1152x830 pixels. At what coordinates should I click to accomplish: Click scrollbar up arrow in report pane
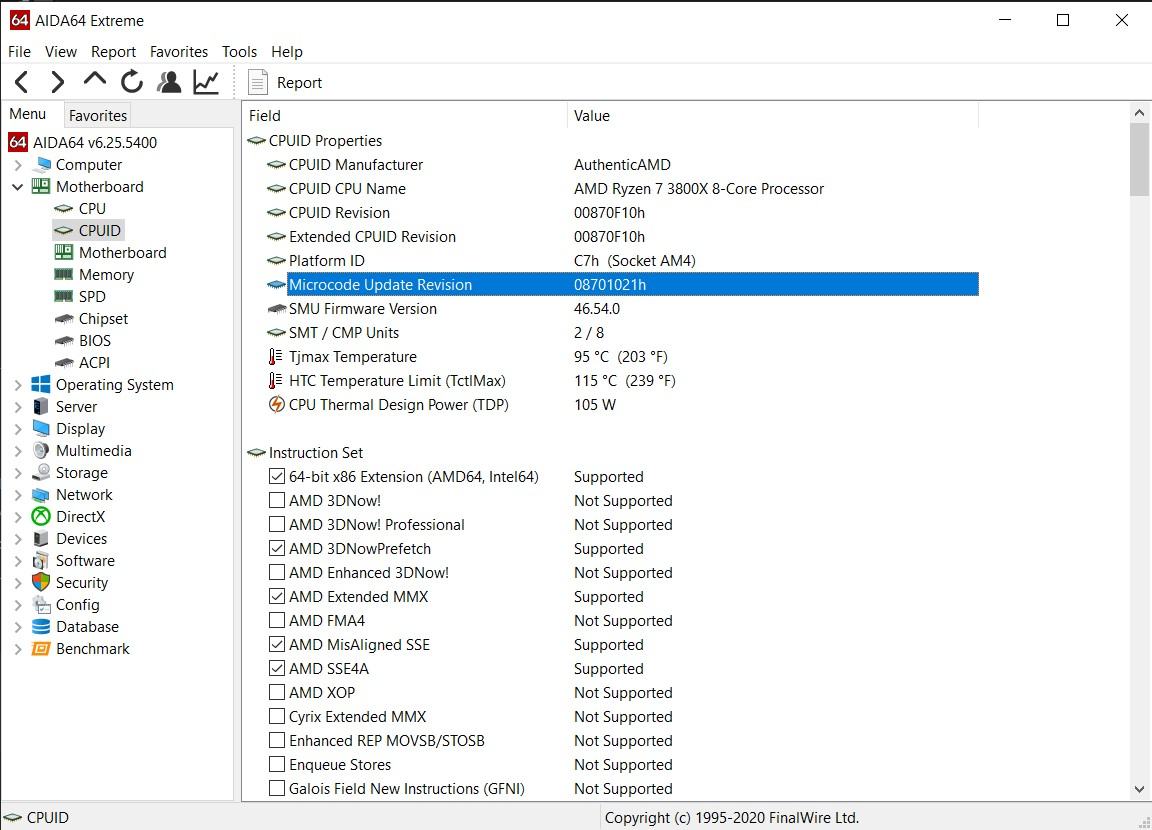click(1139, 112)
